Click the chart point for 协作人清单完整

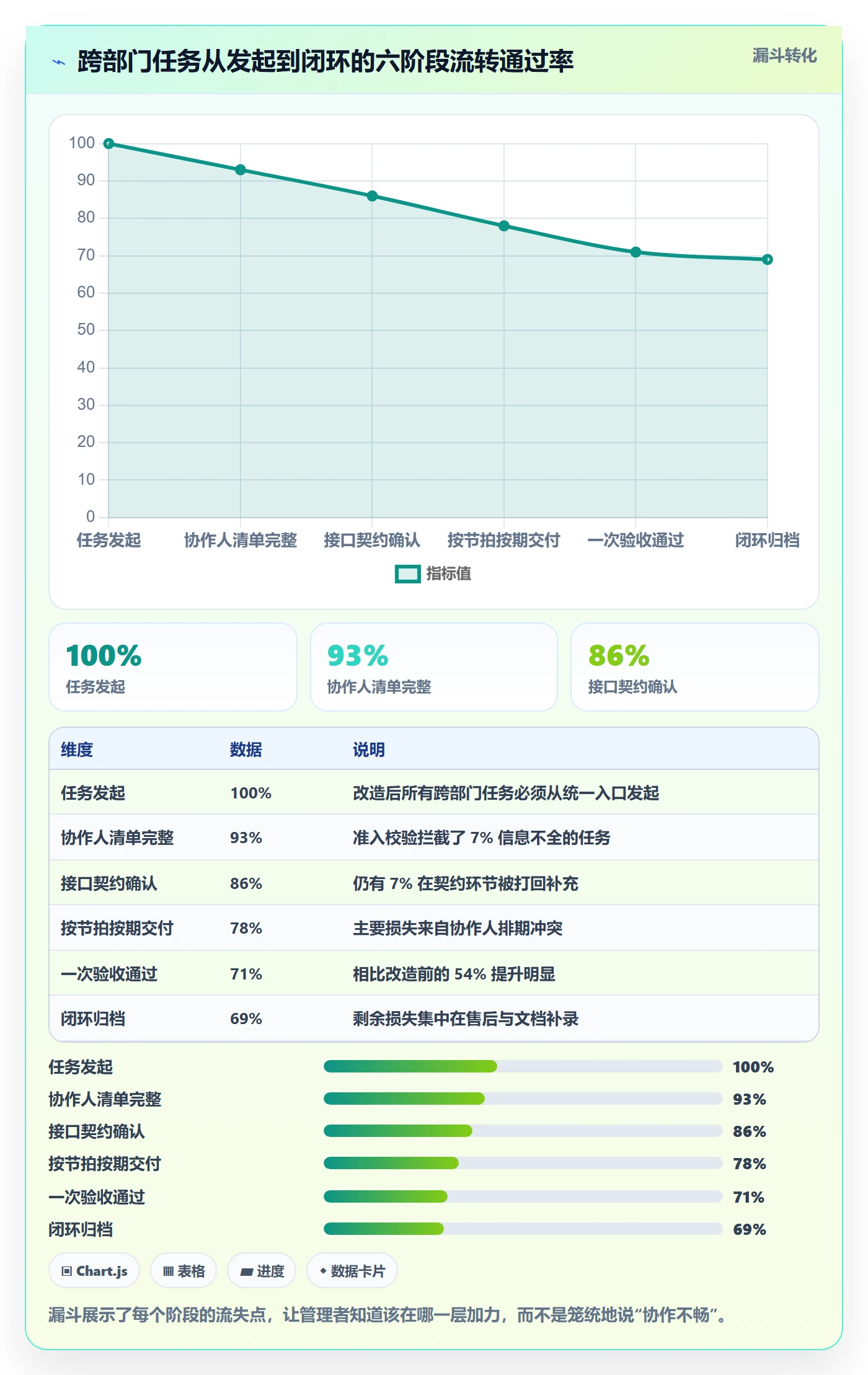click(x=241, y=170)
